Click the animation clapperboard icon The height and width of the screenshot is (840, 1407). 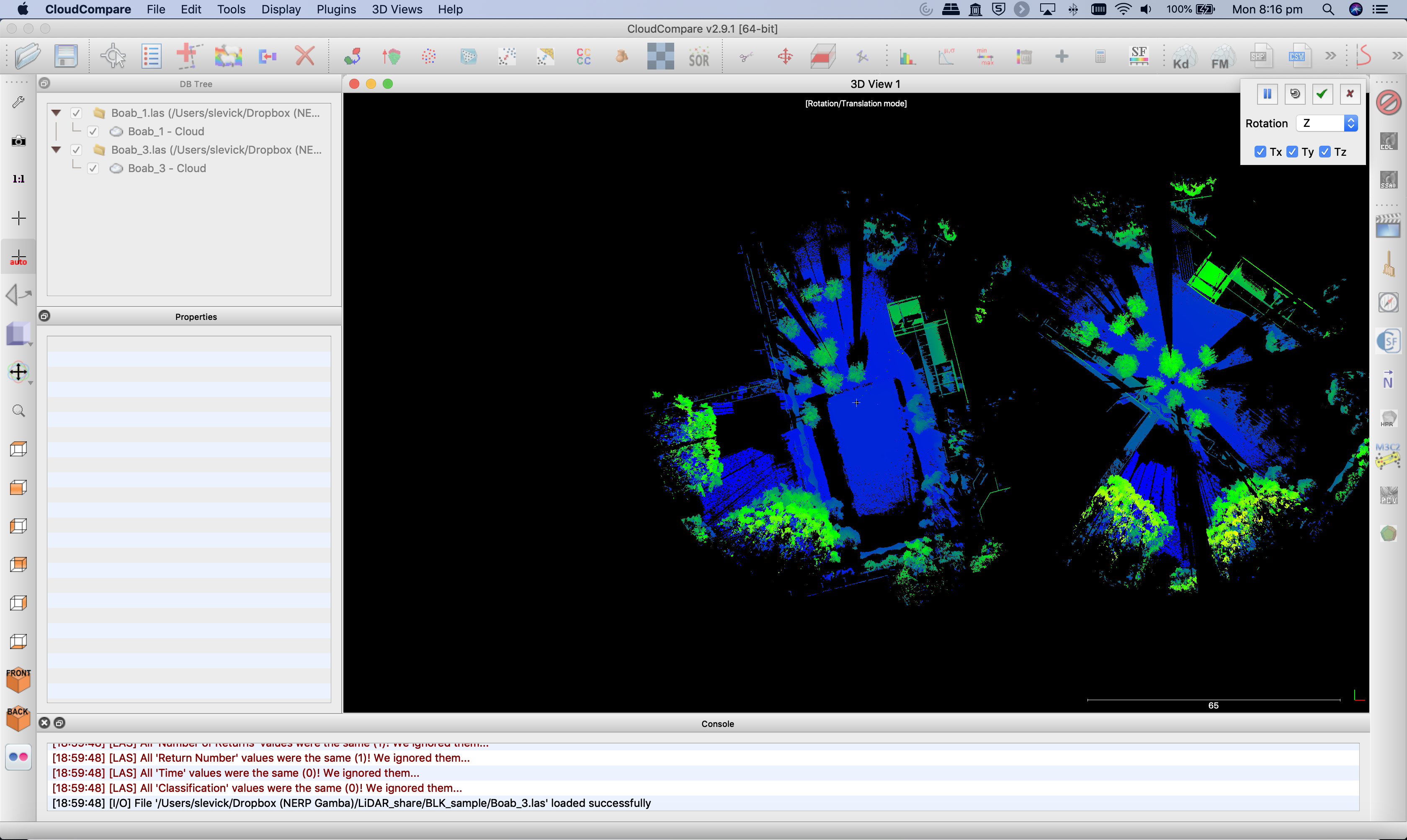1388,226
